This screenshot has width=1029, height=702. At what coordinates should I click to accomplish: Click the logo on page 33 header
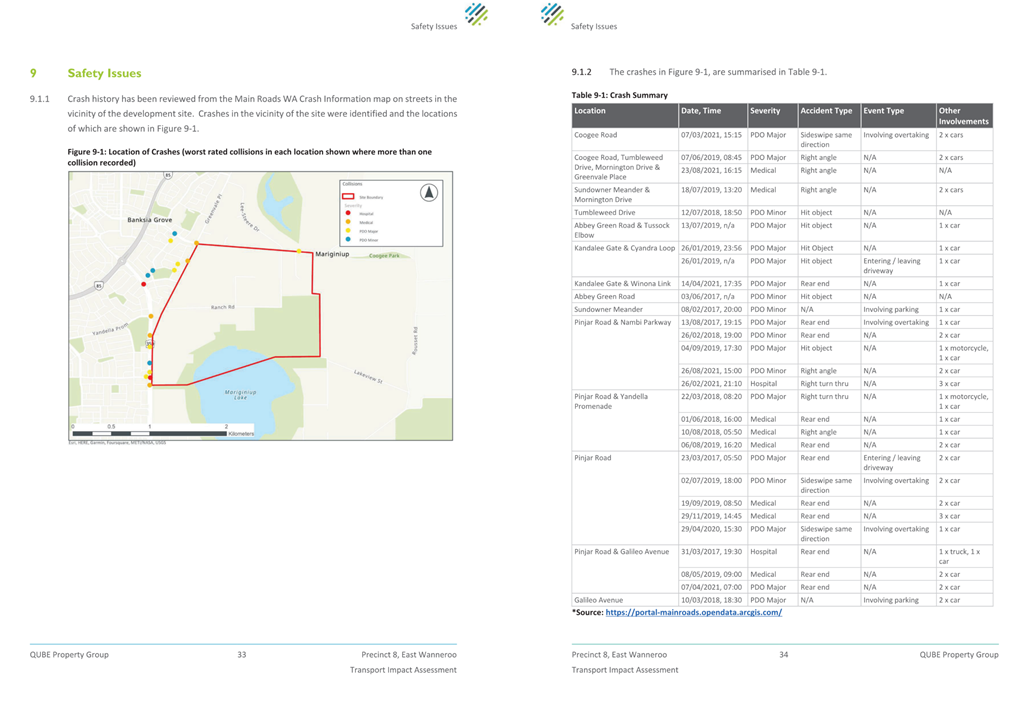pyautogui.click(x=476, y=14)
